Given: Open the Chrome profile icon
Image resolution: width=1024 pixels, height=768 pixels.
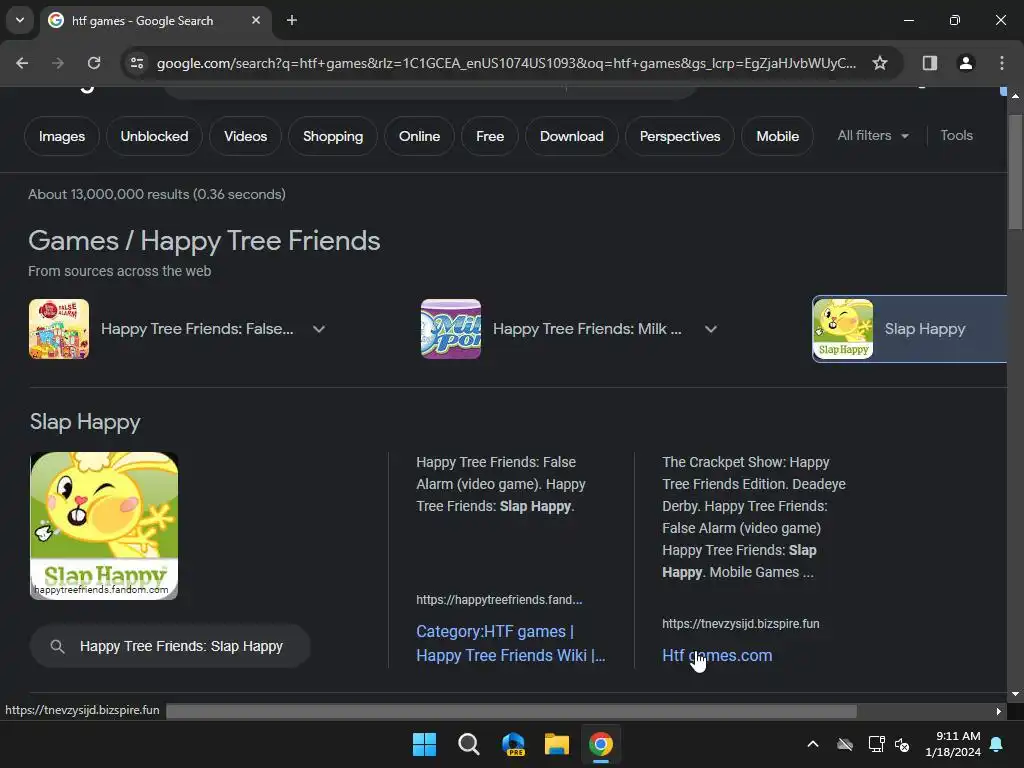Looking at the screenshot, I should pyautogui.click(x=965, y=63).
